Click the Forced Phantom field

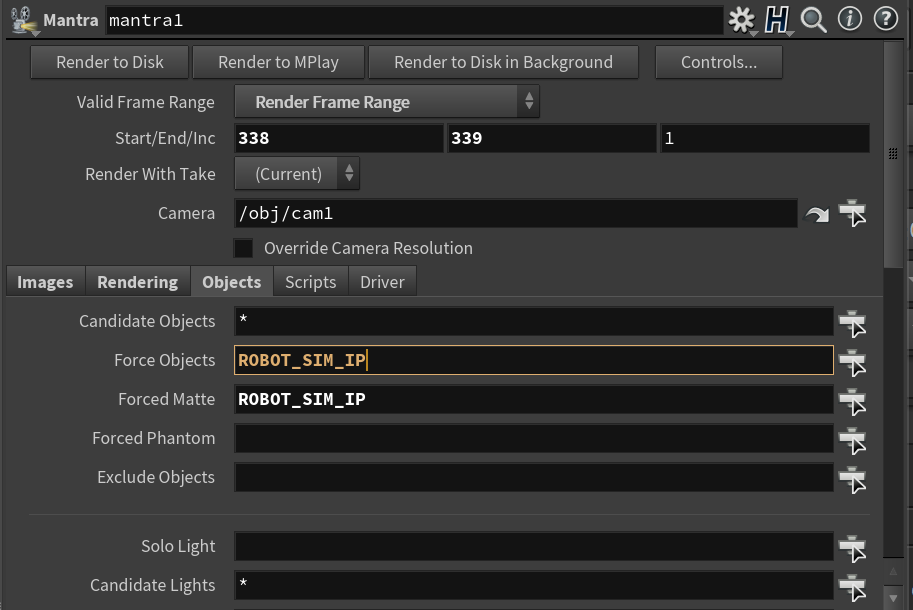coord(534,438)
